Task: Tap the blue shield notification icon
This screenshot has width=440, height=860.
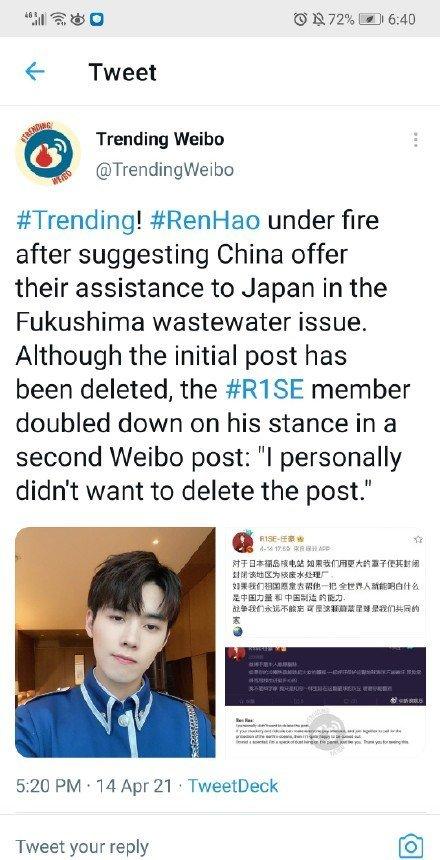Action: (97, 19)
